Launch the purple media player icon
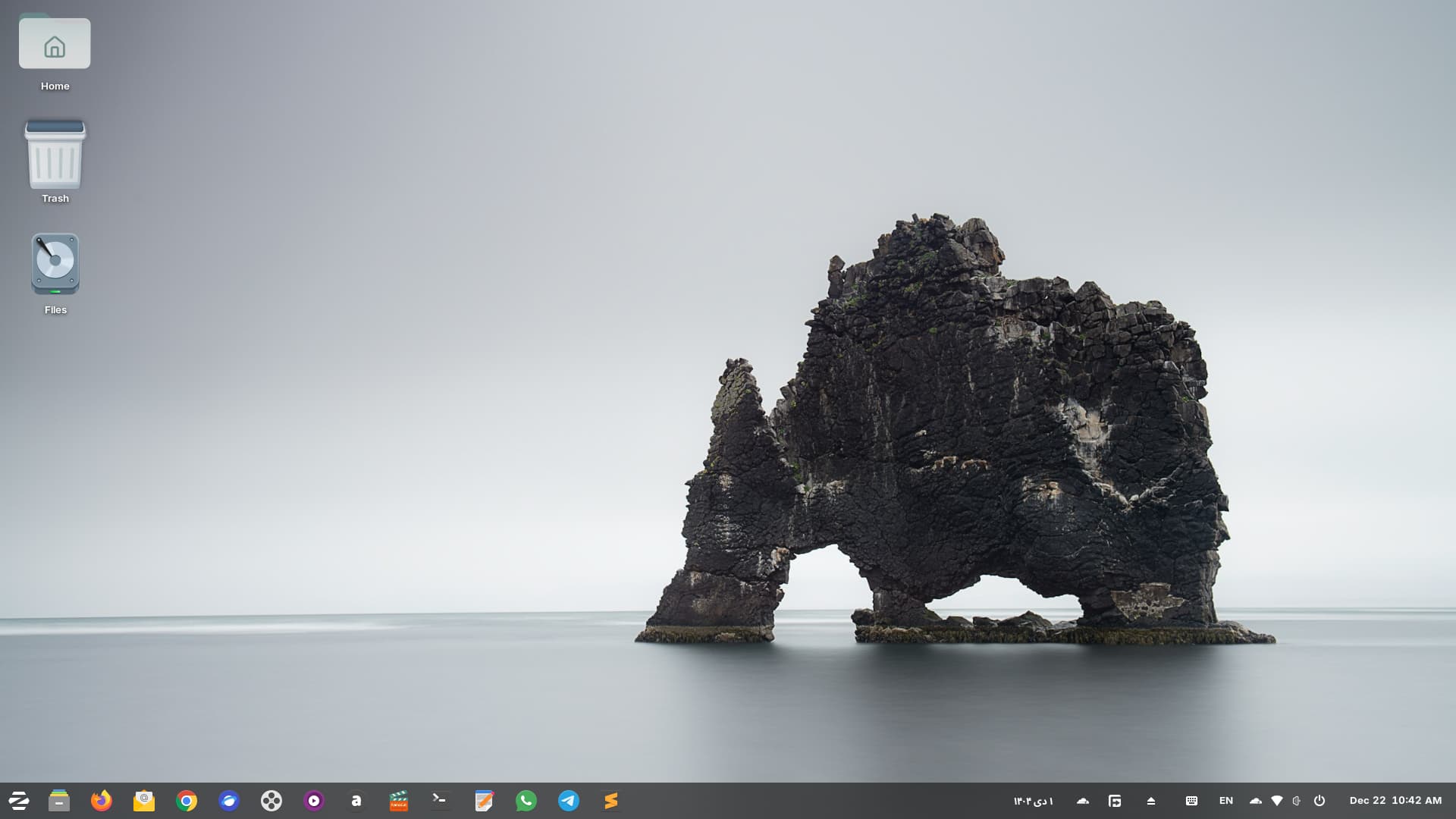 313,801
